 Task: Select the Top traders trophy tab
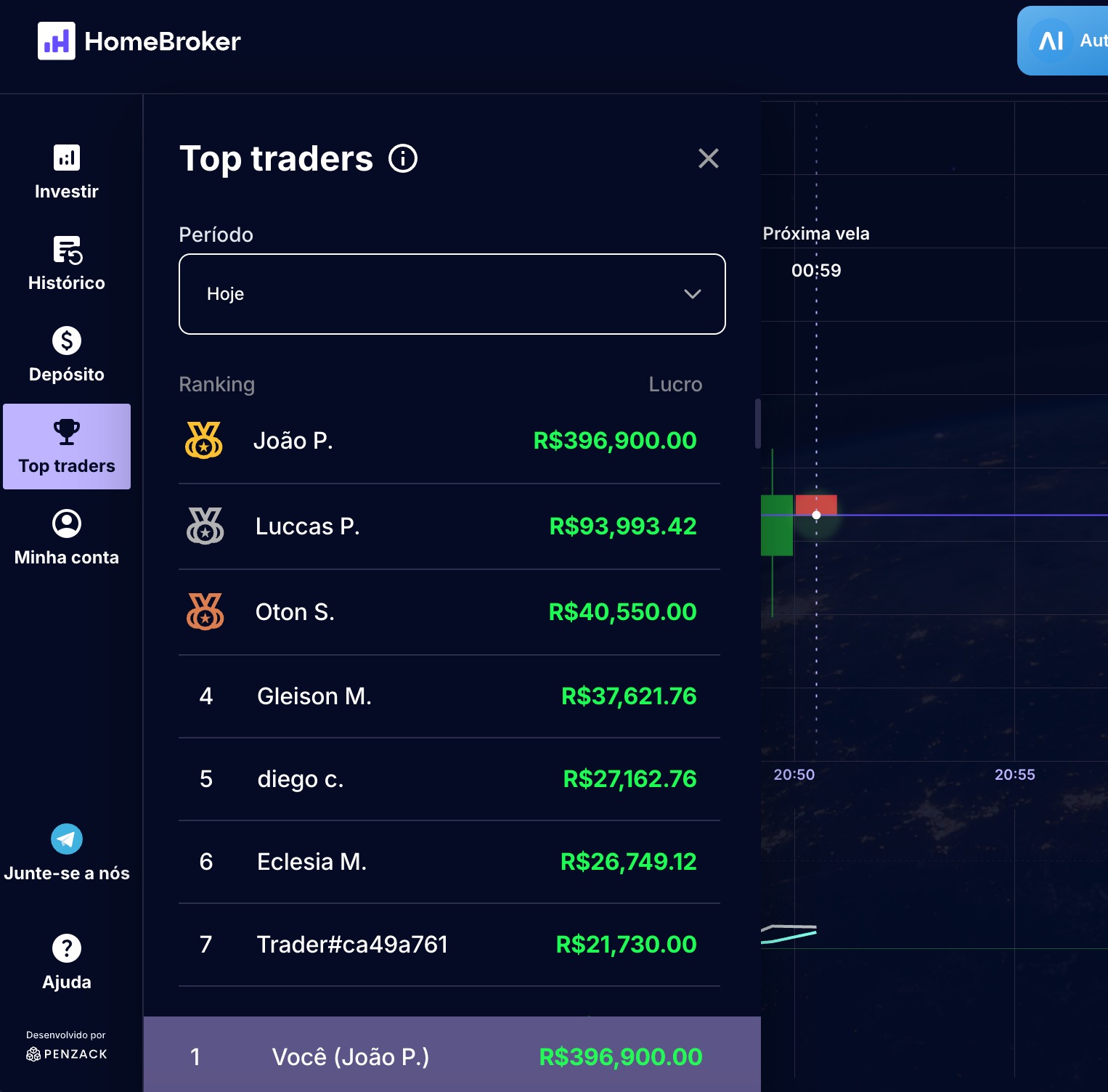pos(67,446)
